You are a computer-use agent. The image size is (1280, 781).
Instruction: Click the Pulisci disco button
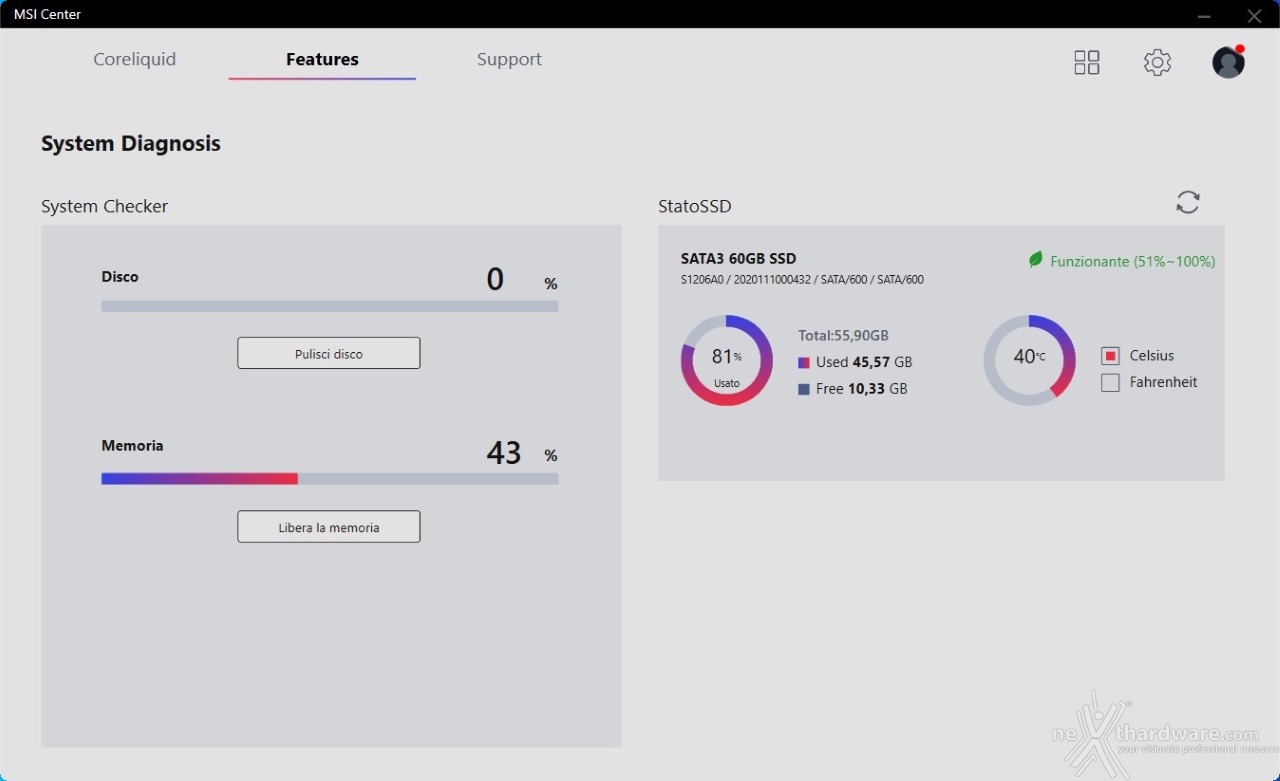click(328, 353)
